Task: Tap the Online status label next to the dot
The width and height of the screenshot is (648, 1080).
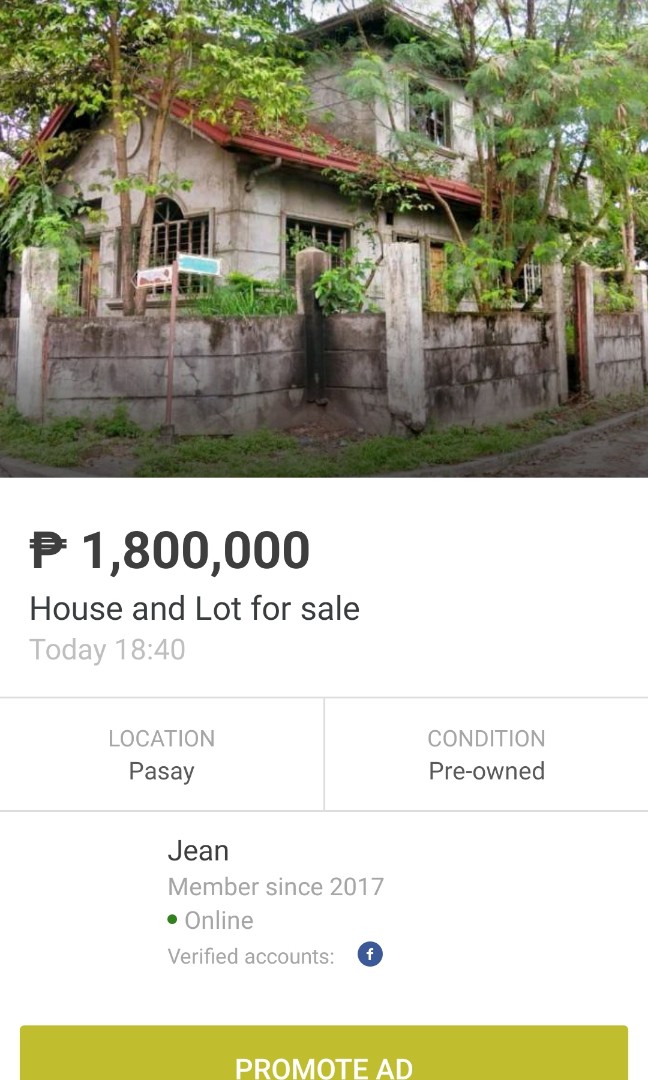Action: point(220,920)
